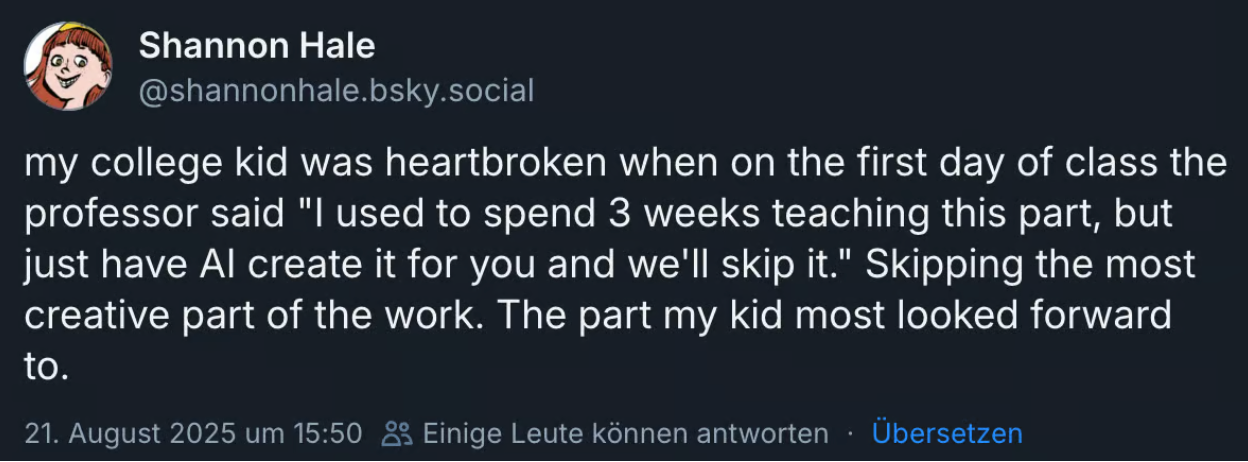Click the final word "to." in the post
Viewport: 1248px width, 462px height.
click(46, 367)
